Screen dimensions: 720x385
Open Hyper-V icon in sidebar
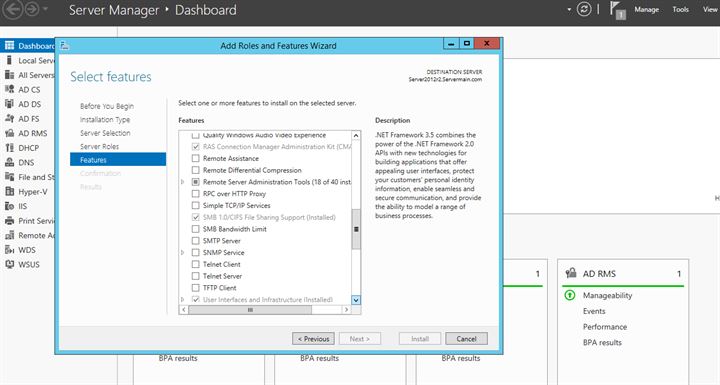[x=9, y=191]
